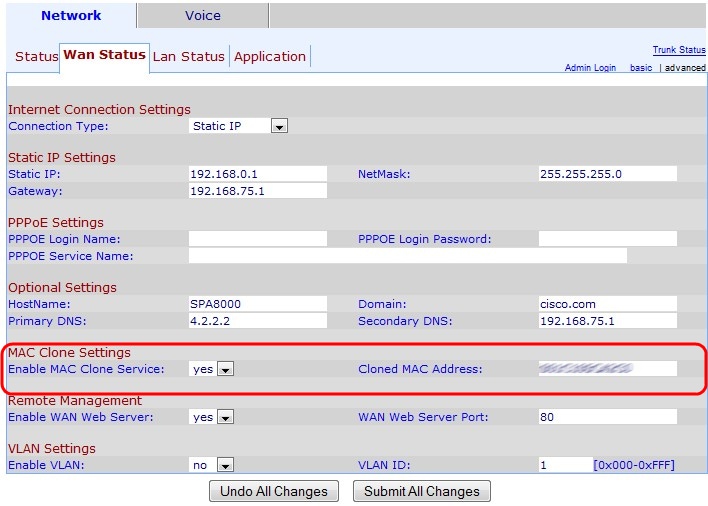The height and width of the screenshot is (506, 708).
Task: Switch to the Voice tab
Action: click(203, 15)
